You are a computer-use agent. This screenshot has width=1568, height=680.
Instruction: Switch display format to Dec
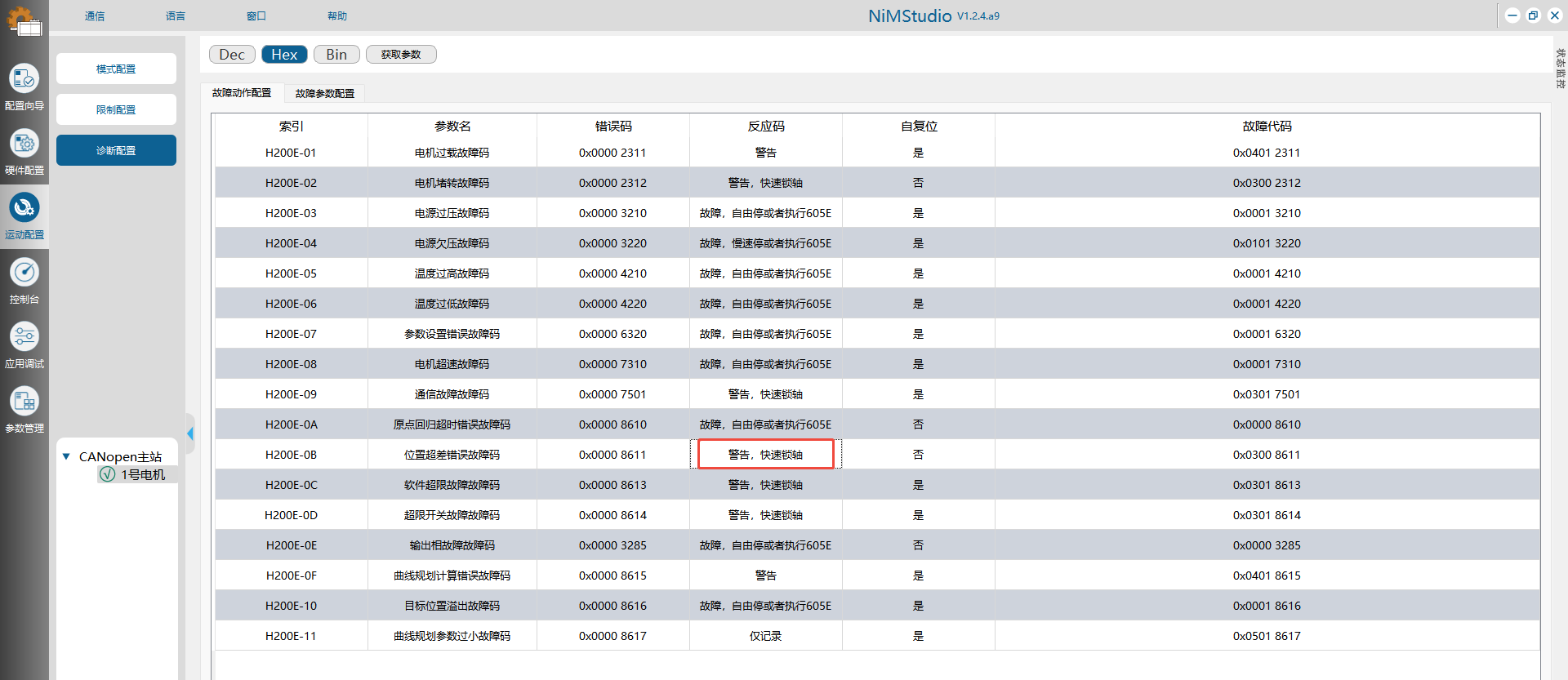point(232,55)
